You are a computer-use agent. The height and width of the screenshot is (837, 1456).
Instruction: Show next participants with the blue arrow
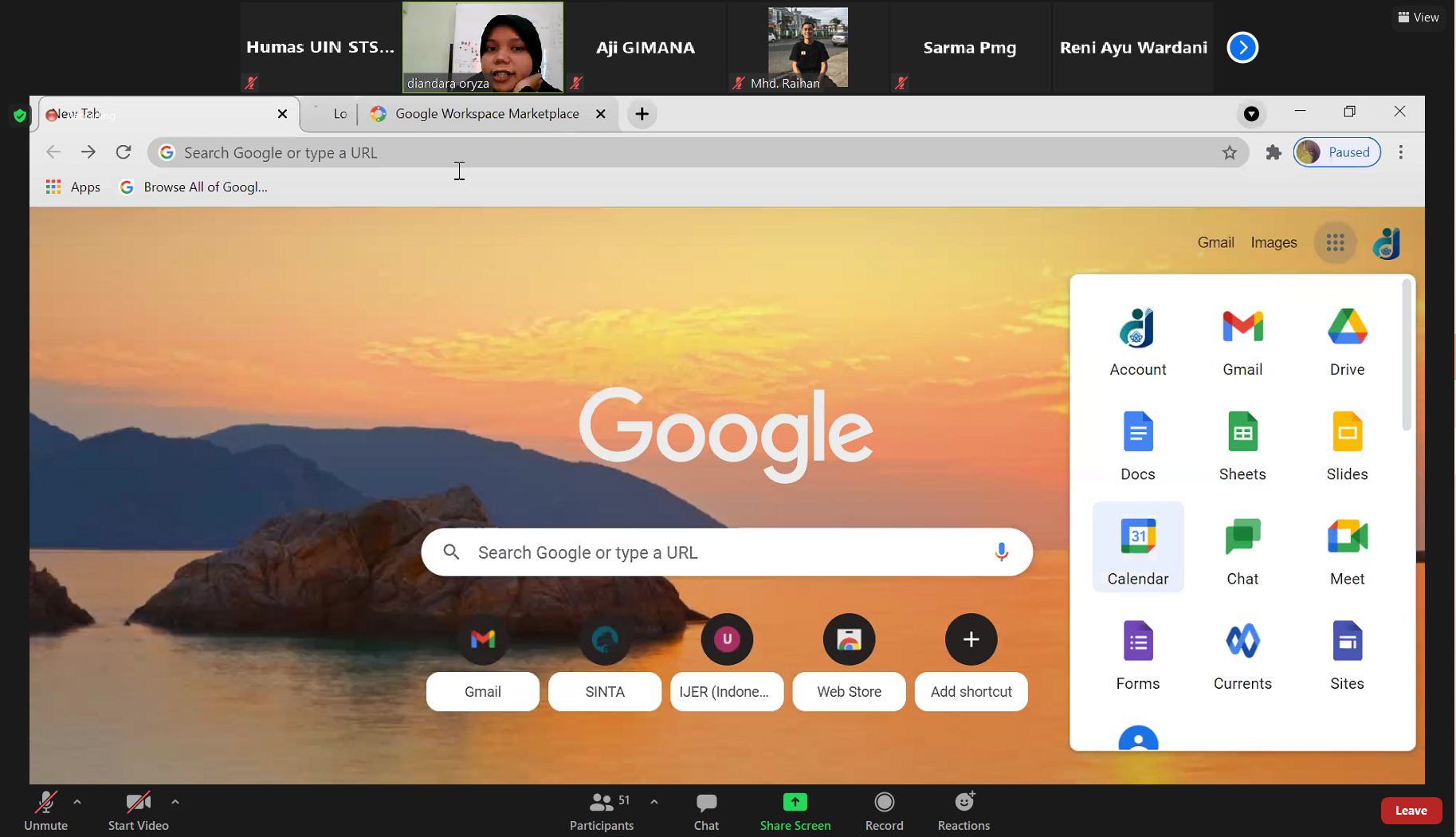pyautogui.click(x=1242, y=48)
